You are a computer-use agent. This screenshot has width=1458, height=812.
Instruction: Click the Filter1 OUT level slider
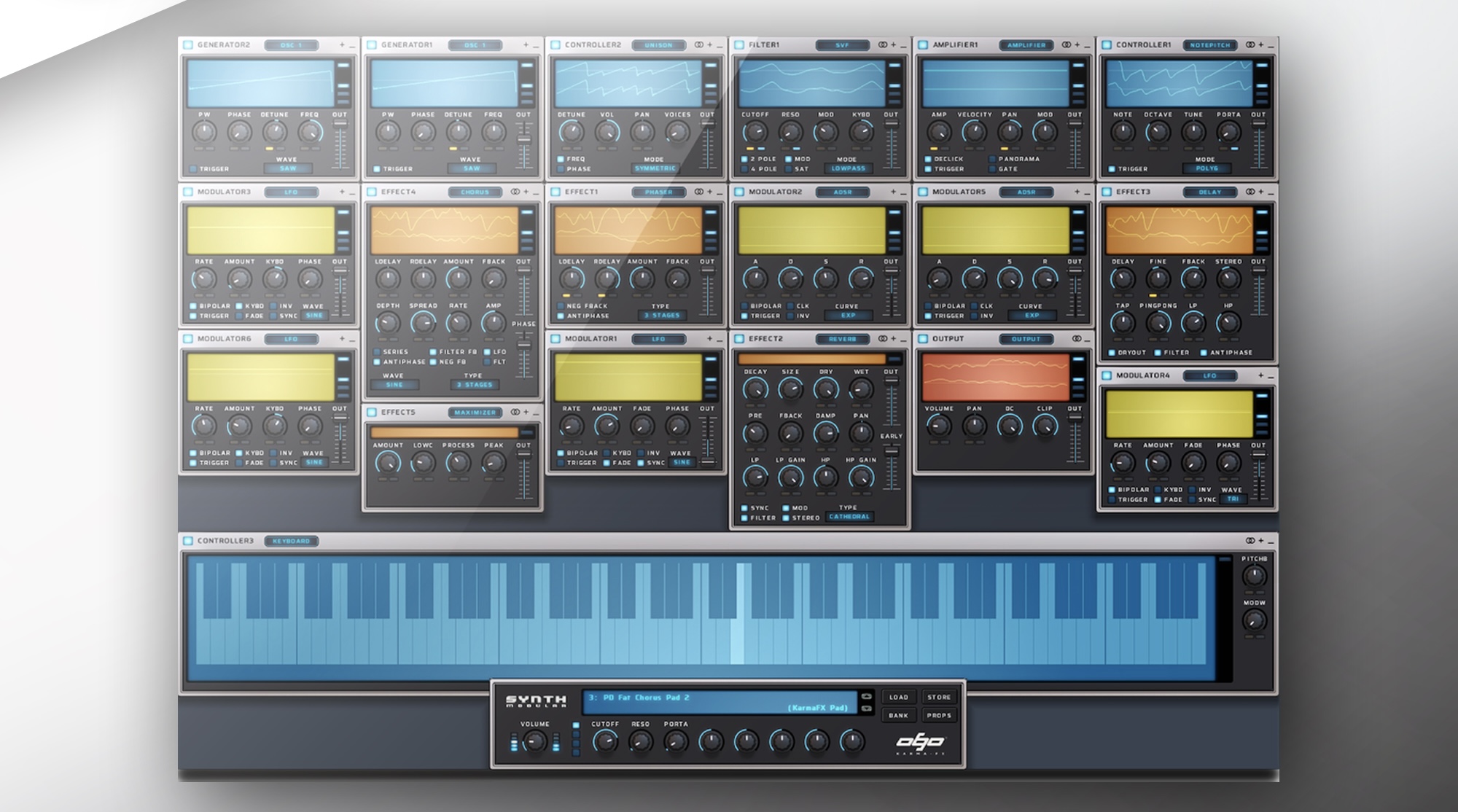pyautogui.click(x=891, y=146)
